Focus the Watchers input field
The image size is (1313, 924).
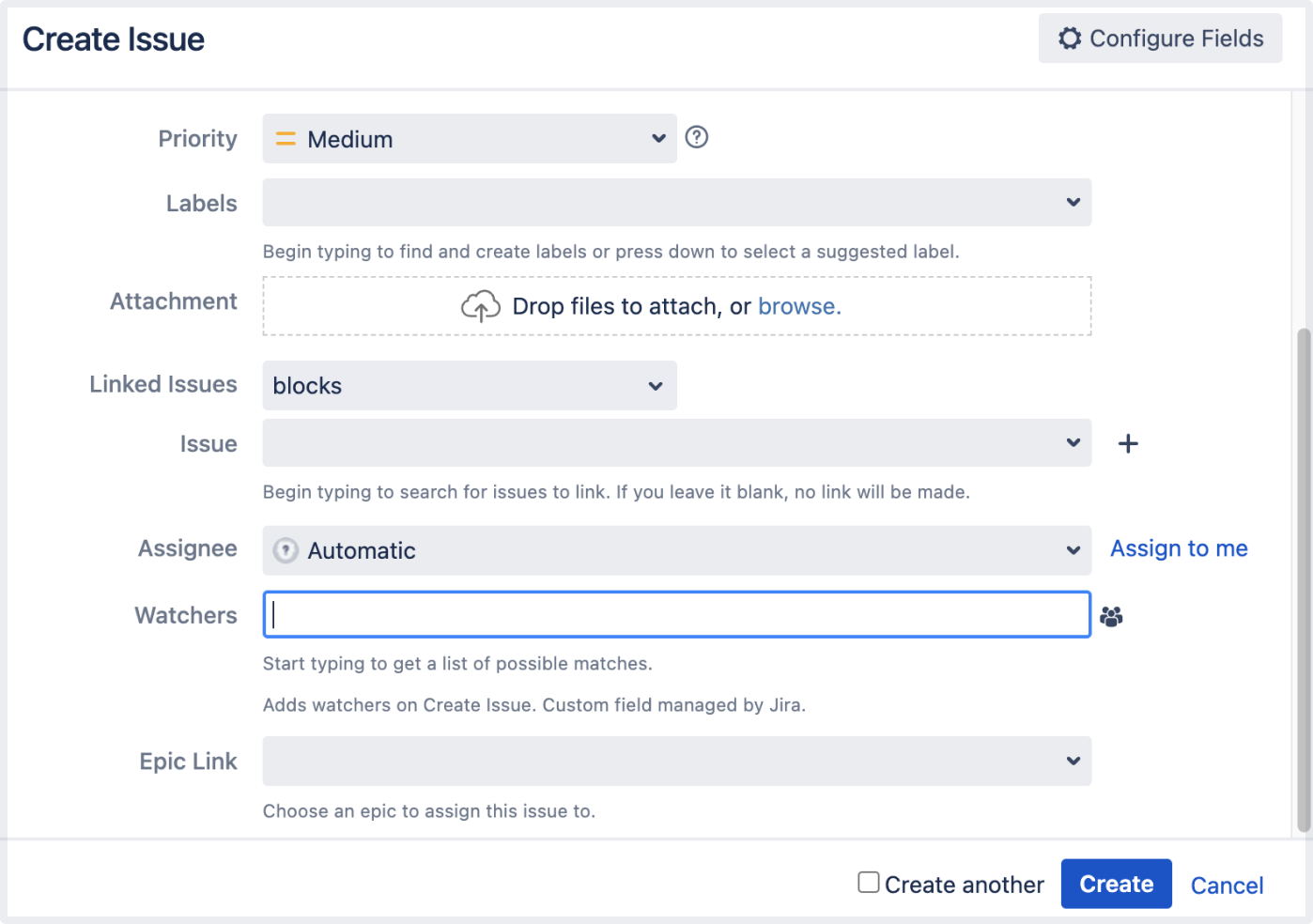click(x=677, y=614)
